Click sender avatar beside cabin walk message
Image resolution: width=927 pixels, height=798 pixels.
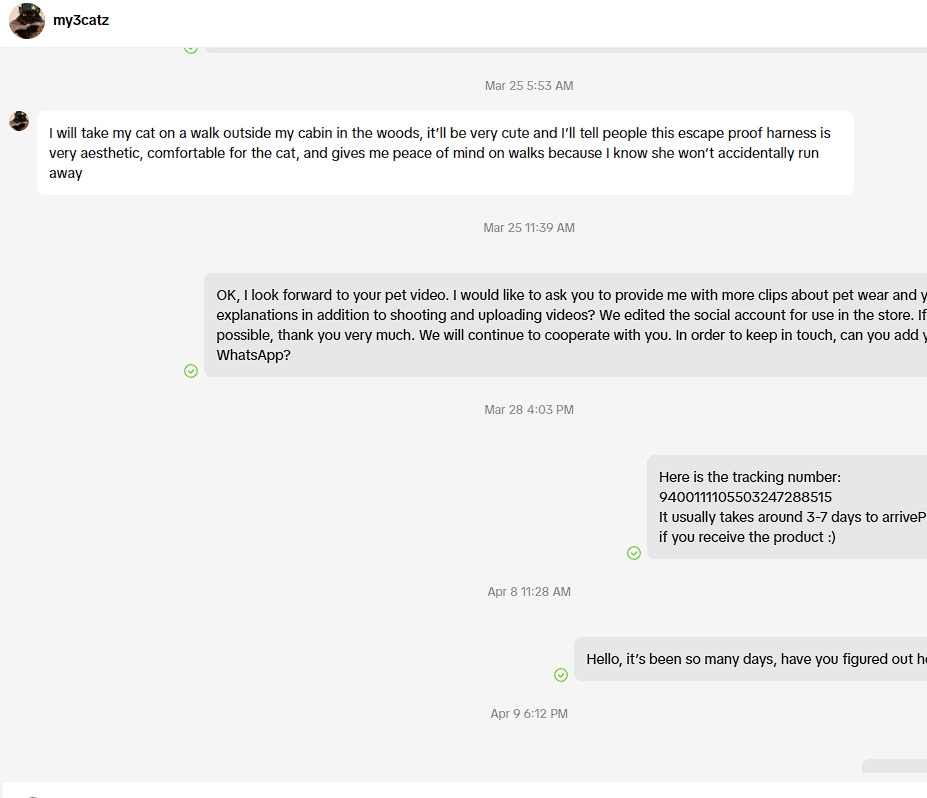coord(19,121)
